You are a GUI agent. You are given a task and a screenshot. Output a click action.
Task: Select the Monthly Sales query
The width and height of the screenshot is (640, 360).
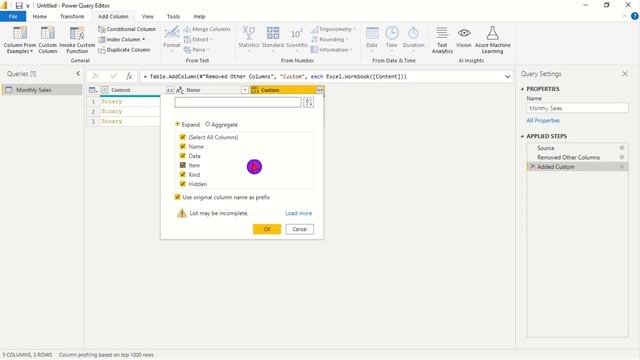point(42,90)
